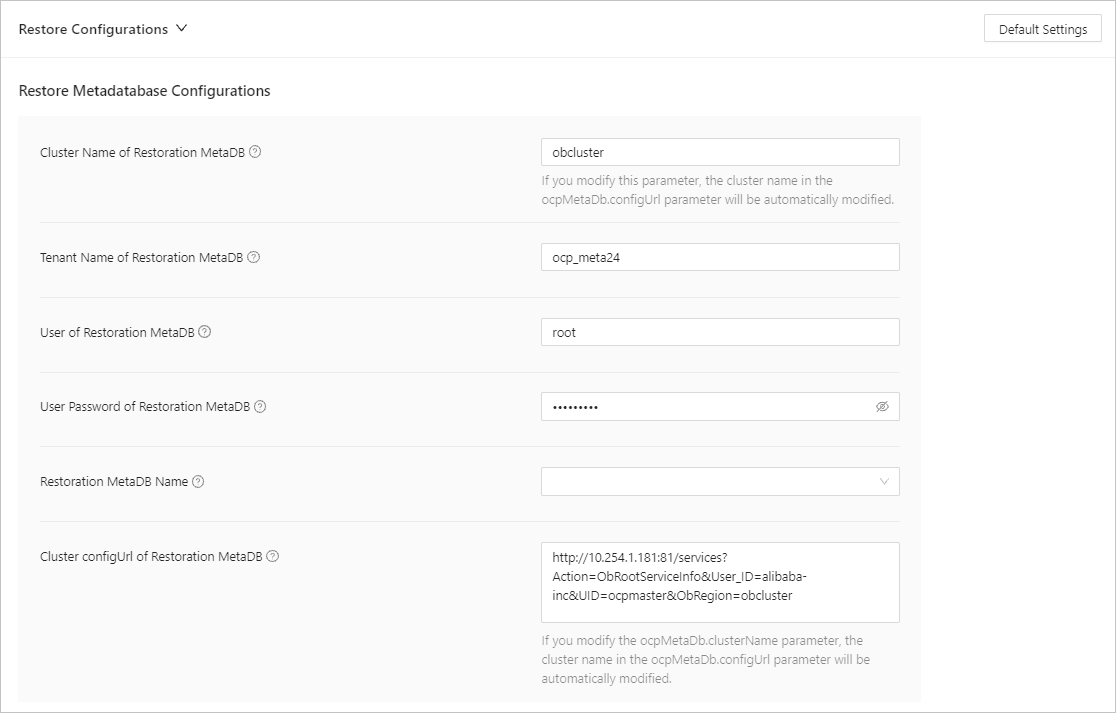Click help icon beside User of Restoration MetaDB

(205, 332)
